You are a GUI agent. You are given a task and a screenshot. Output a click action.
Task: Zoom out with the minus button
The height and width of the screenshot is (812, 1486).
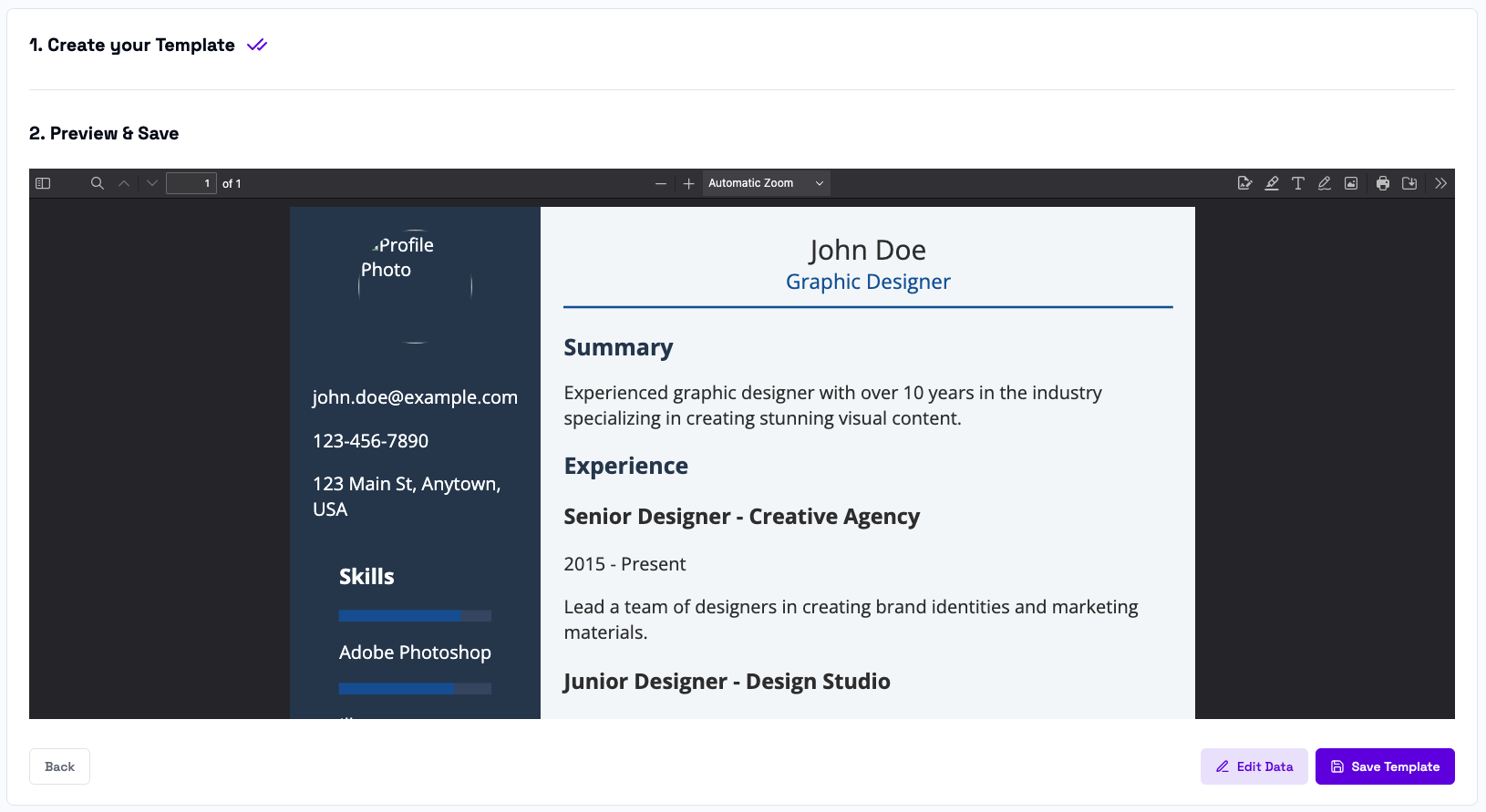point(661,183)
